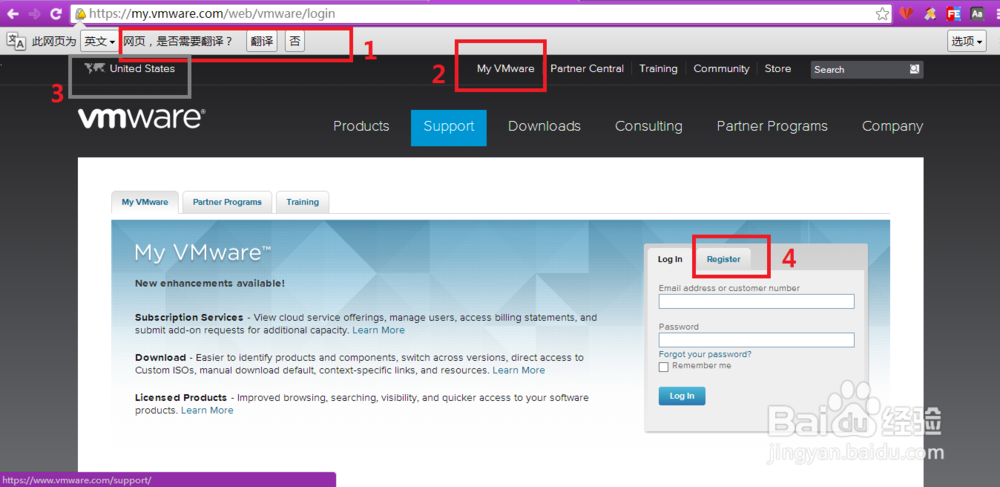The width and height of the screenshot is (1000, 487).
Task: Click the search magnifier icon in the Search box
Action: click(915, 69)
